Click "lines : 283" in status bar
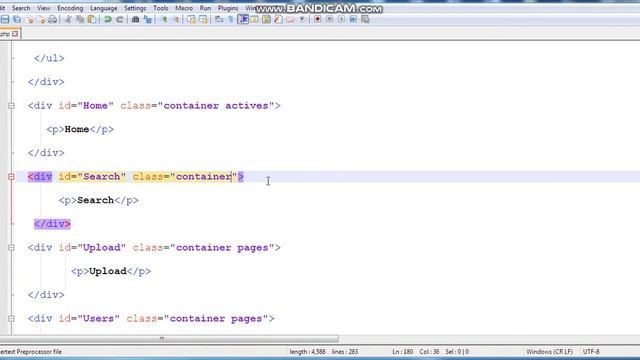 click(345, 351)
